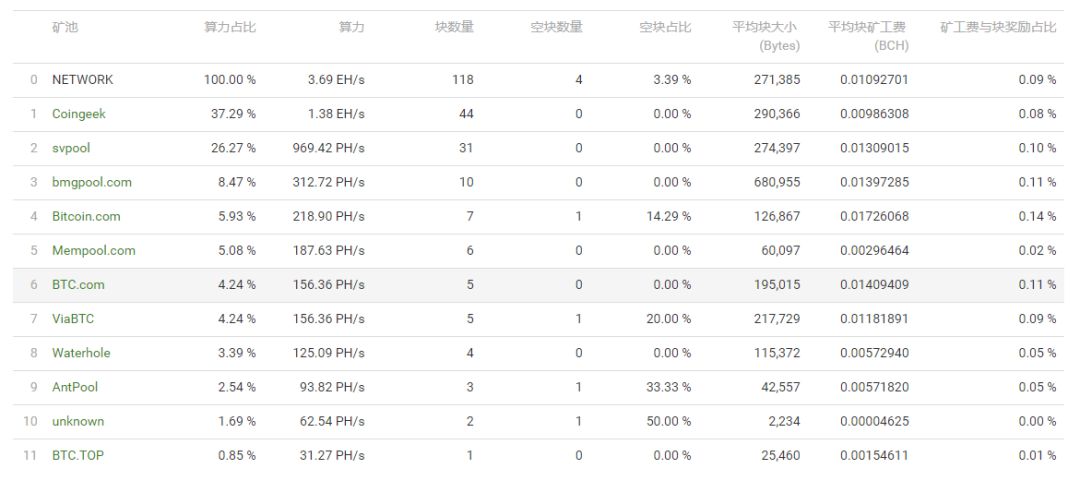Click the 块数量 column header

pyautogui.click(x=454, y=28)
